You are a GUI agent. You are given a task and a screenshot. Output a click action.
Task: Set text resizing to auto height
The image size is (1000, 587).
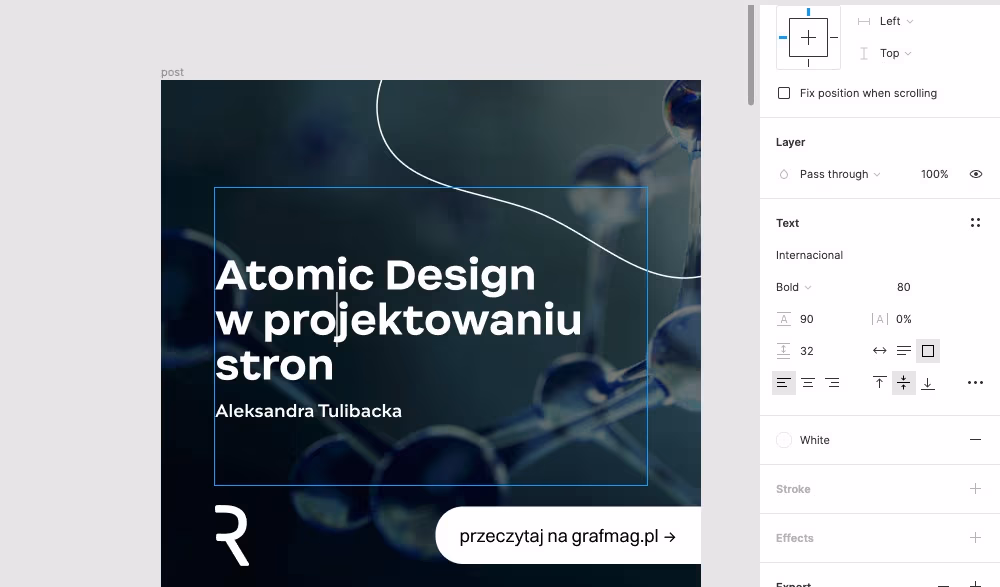pos(904,350)
